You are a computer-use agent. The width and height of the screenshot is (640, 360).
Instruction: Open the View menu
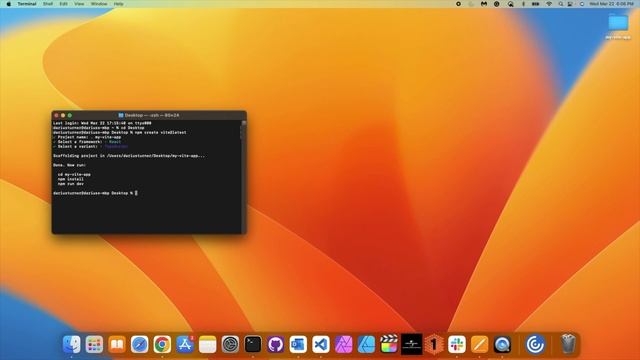[79, 4]
